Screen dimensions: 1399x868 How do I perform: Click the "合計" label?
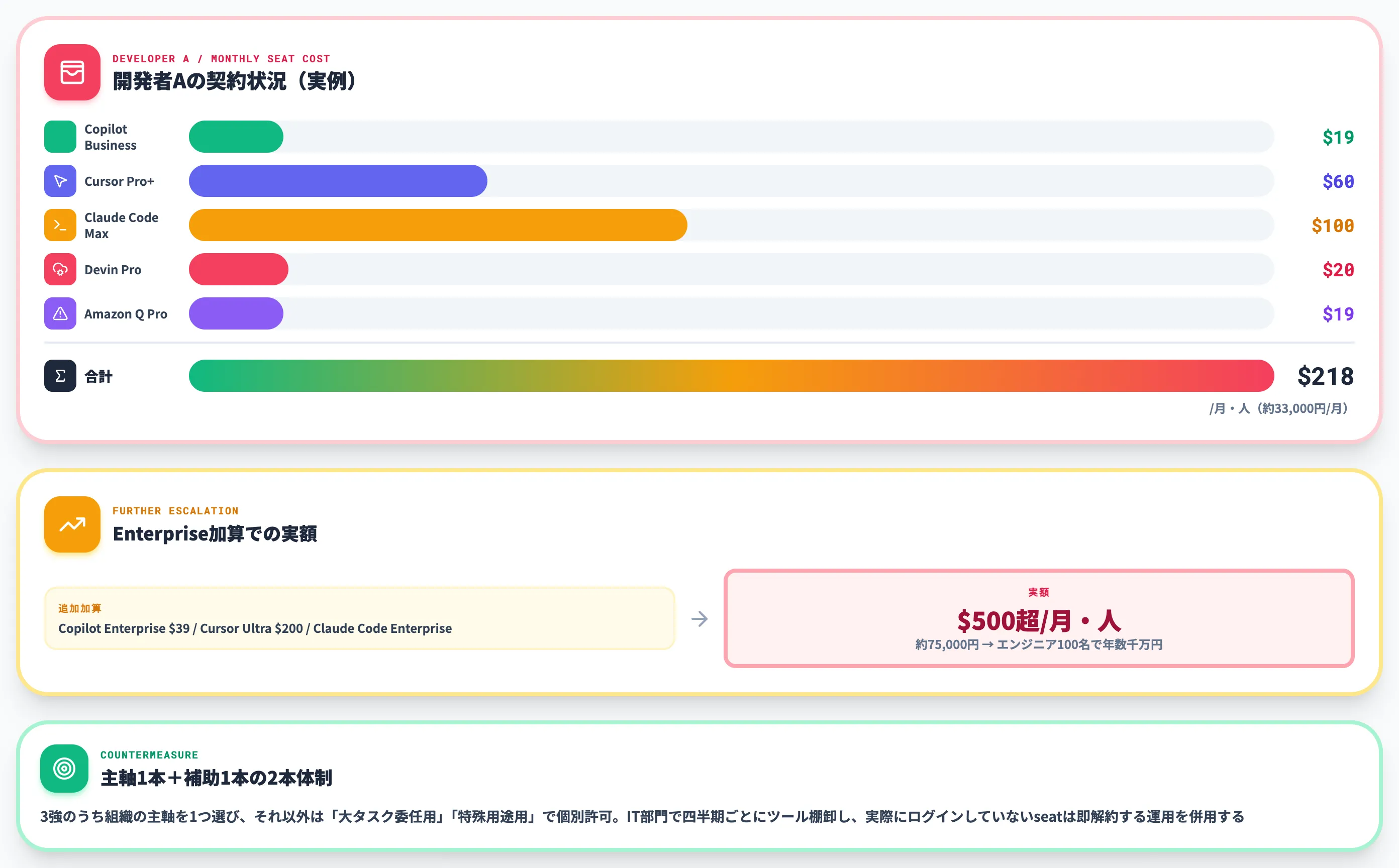[x=99, y=377]
